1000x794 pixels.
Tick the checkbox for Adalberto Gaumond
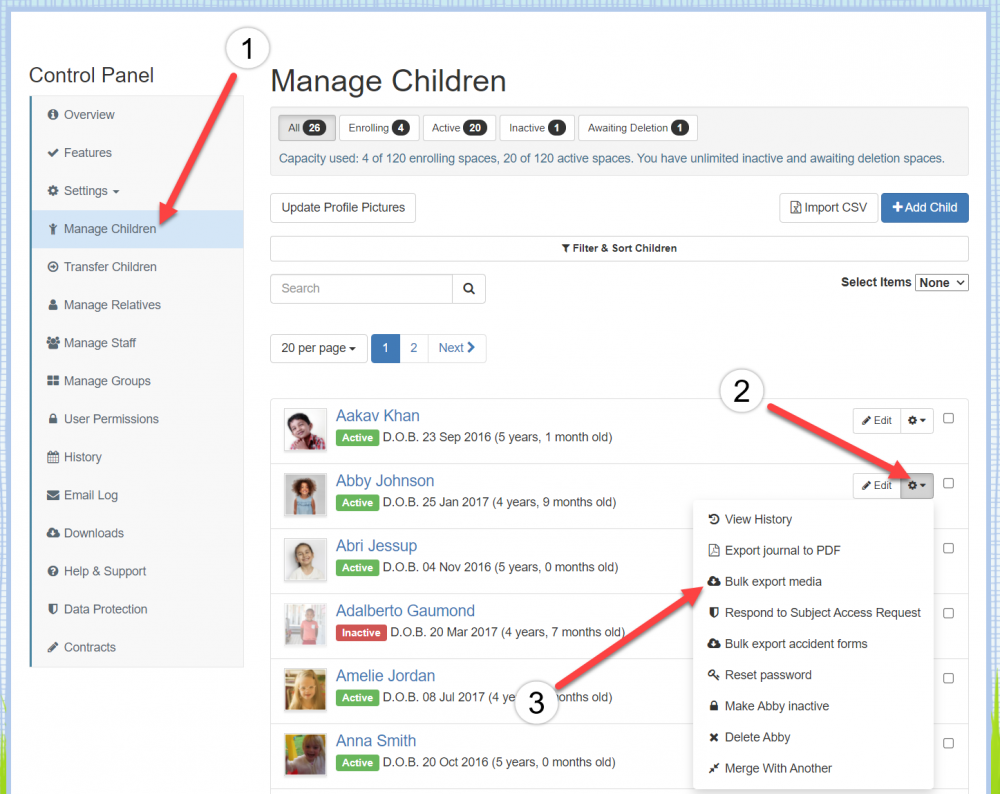point(948,614)
